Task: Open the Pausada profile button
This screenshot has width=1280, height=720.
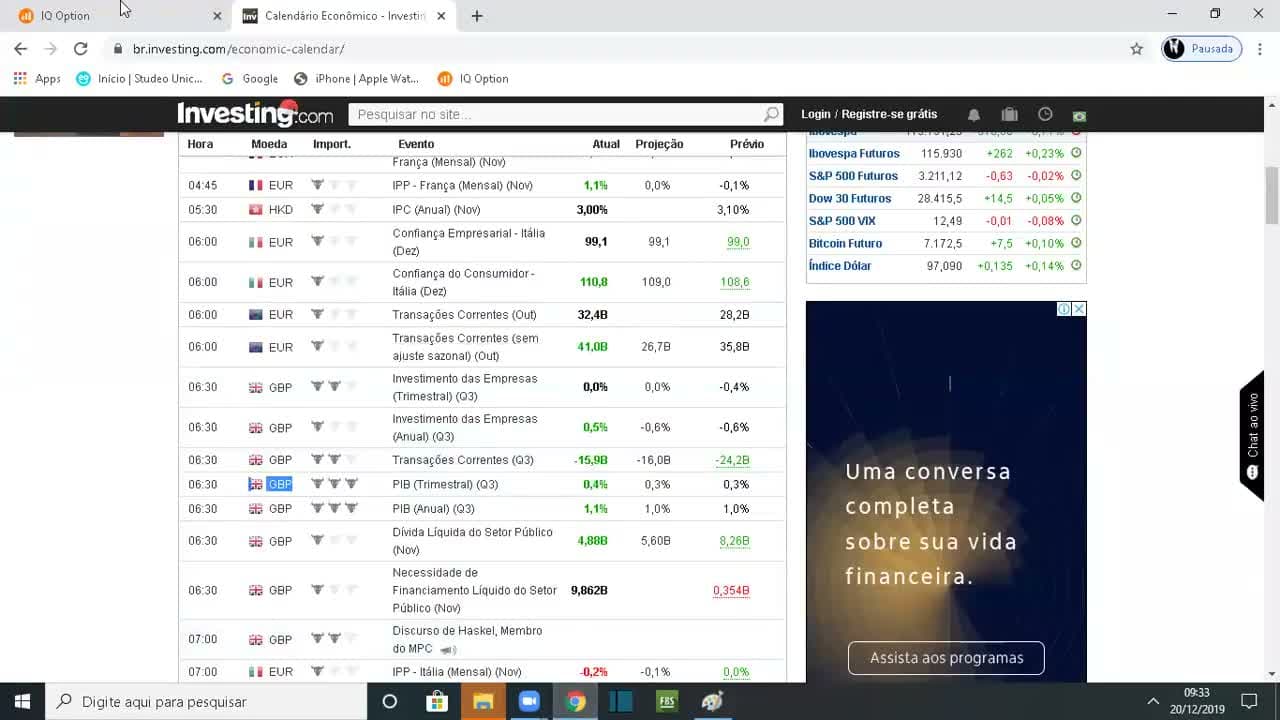Action: [x=1201, y=49]
